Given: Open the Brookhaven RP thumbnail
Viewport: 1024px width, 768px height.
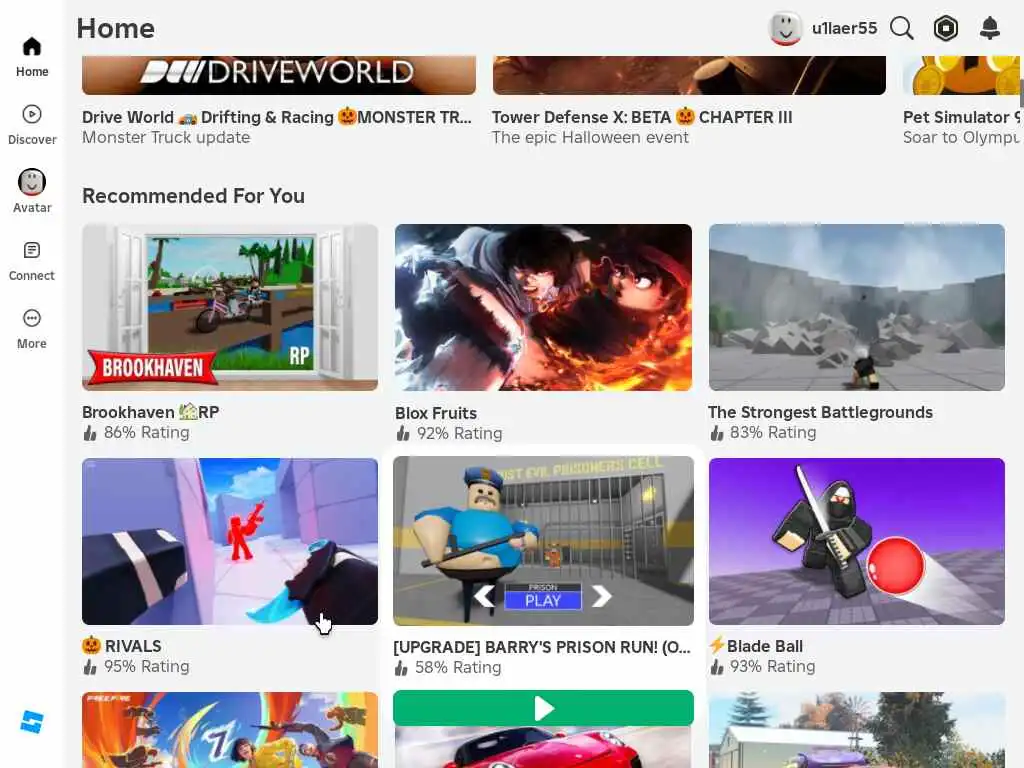Looking at the screenshot, I should [x=230, y=308].
